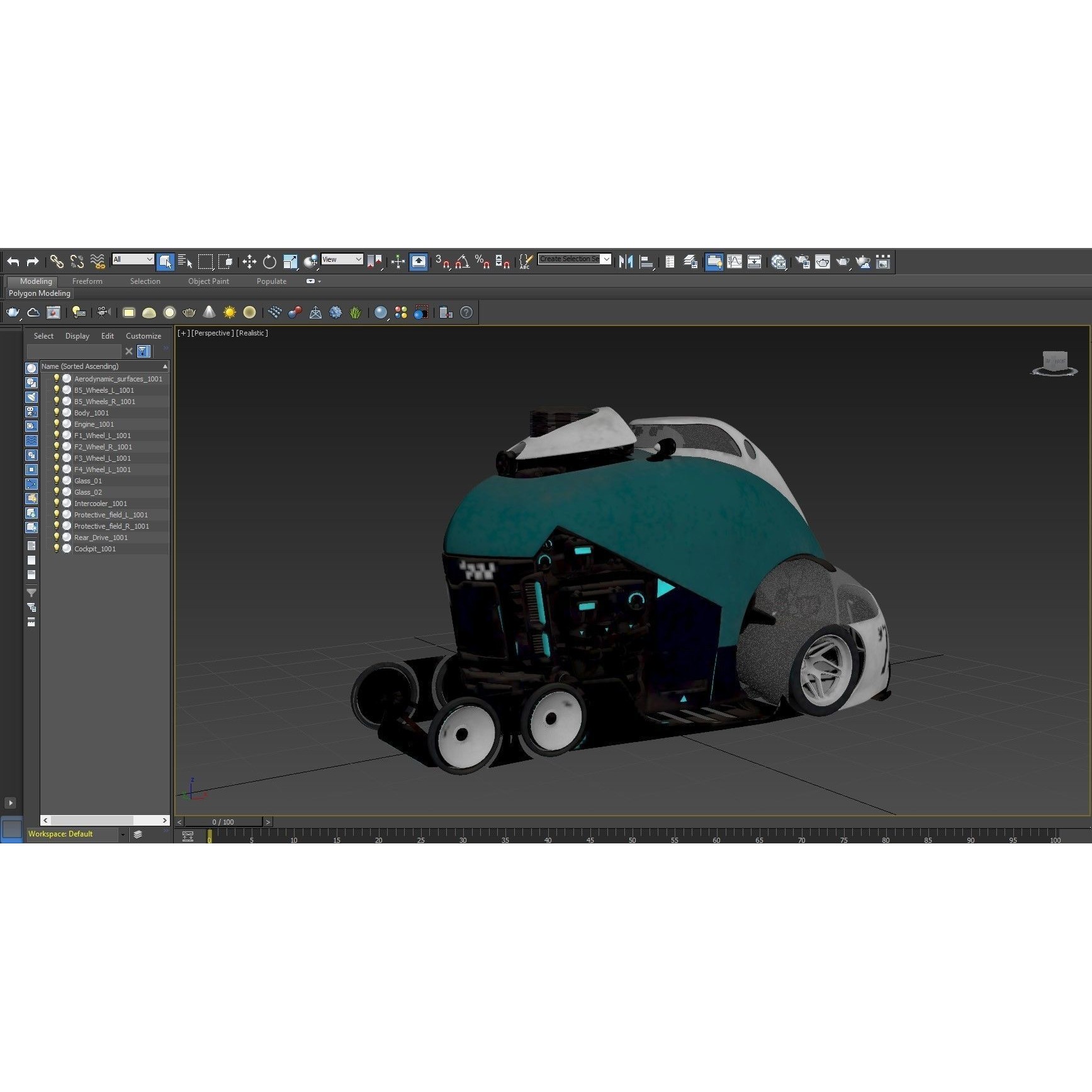
Task: Click the sun light icon in the lower toolbar
Action: pos(228,313)
